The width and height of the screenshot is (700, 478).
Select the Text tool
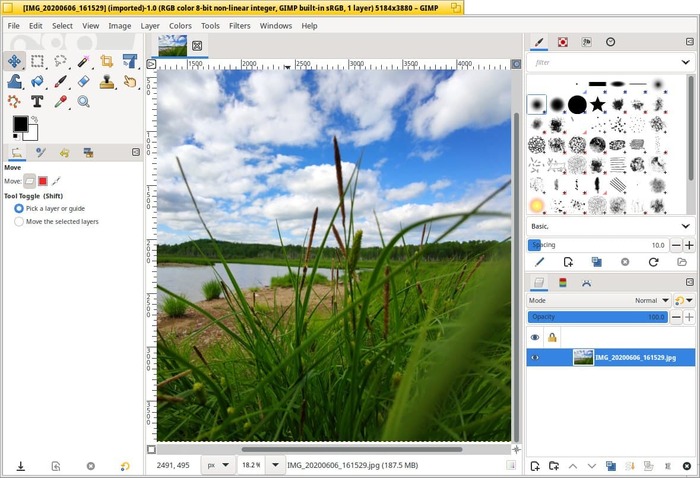coord(38,101)
